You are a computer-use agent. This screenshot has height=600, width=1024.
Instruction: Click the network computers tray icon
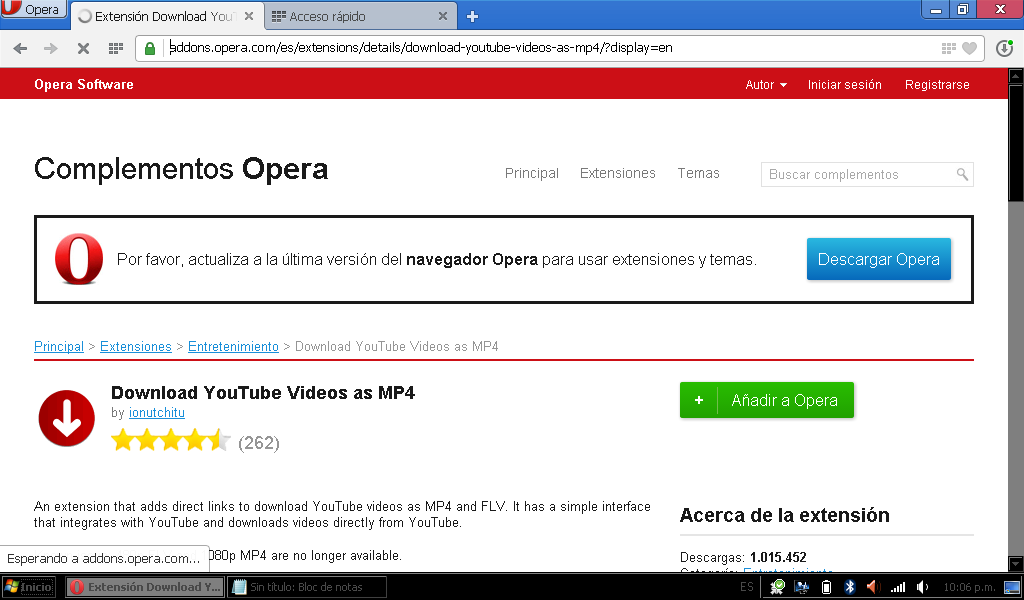[801, 587]
